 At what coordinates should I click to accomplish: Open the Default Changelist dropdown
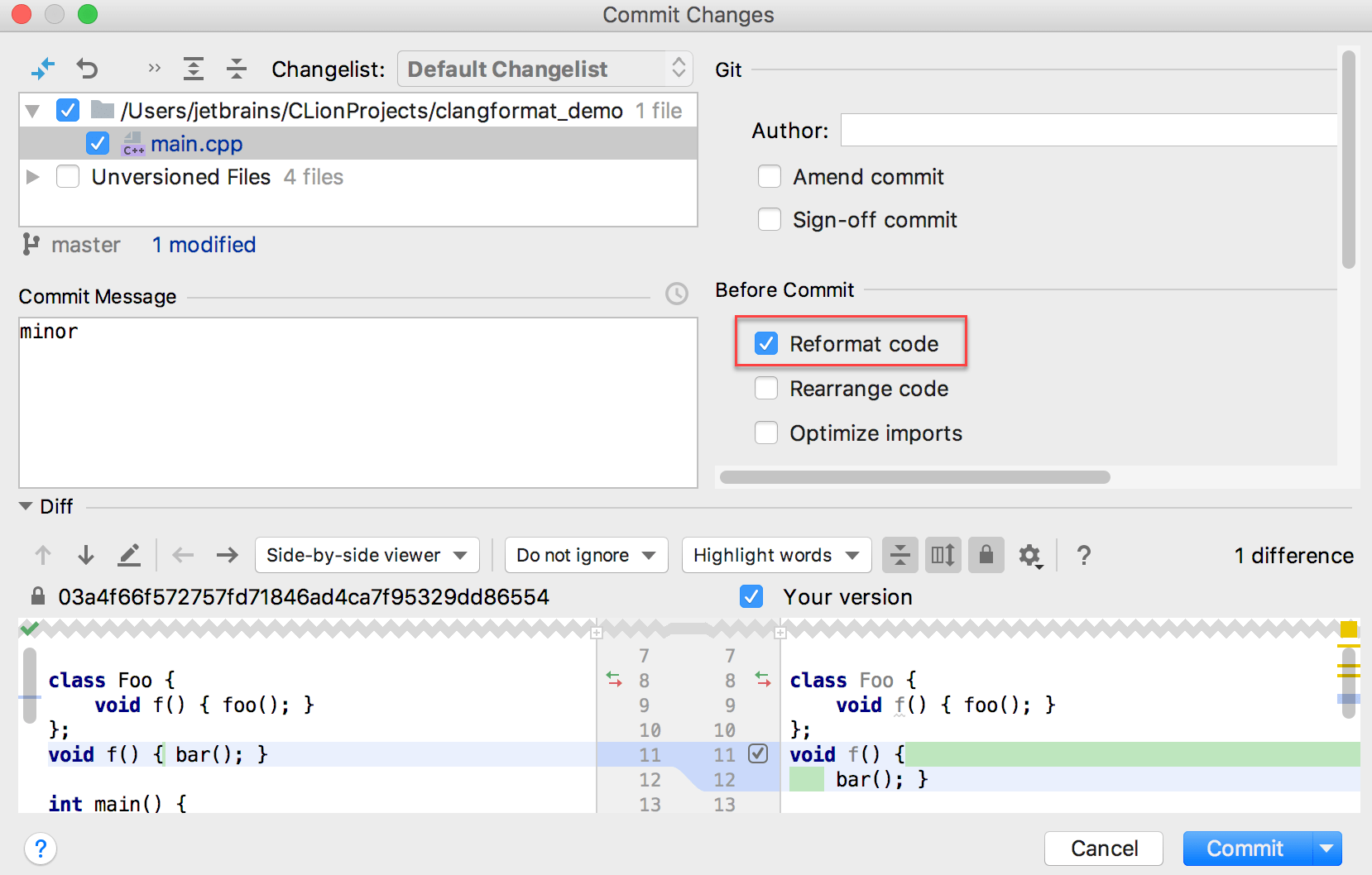(x=544, y=69)
